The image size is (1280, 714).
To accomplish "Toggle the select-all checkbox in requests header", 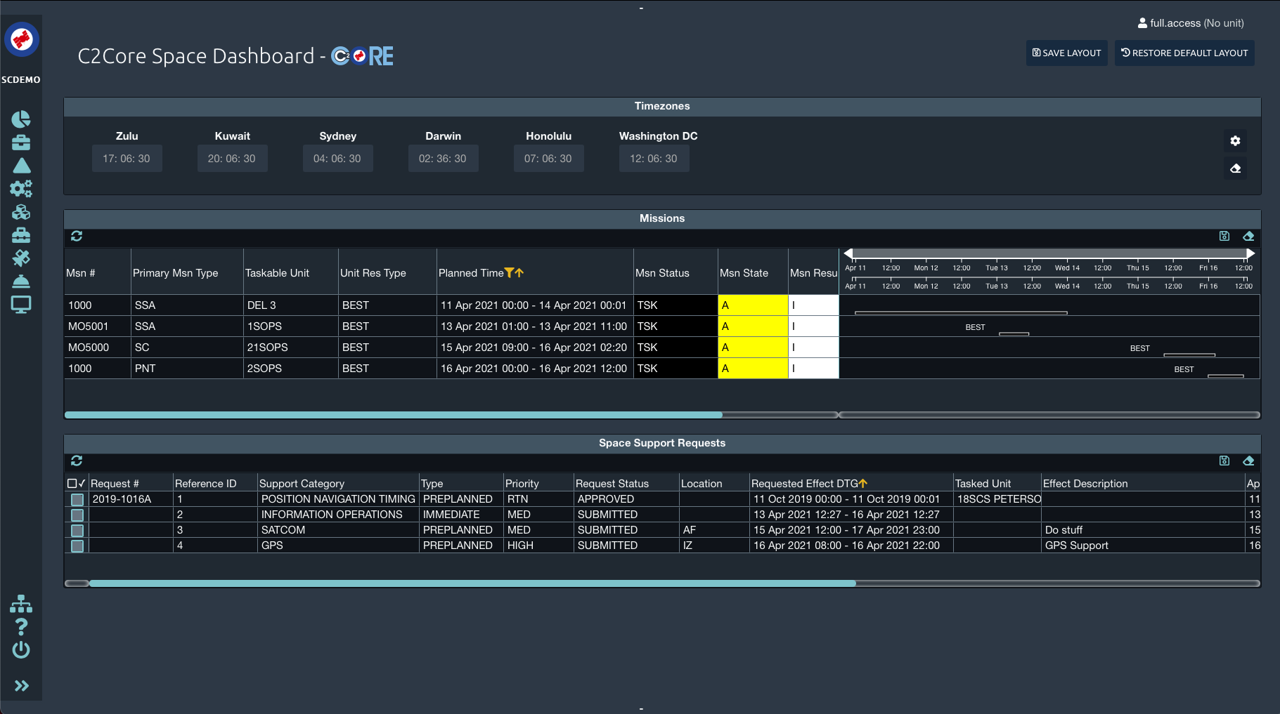I will (72, 484).
